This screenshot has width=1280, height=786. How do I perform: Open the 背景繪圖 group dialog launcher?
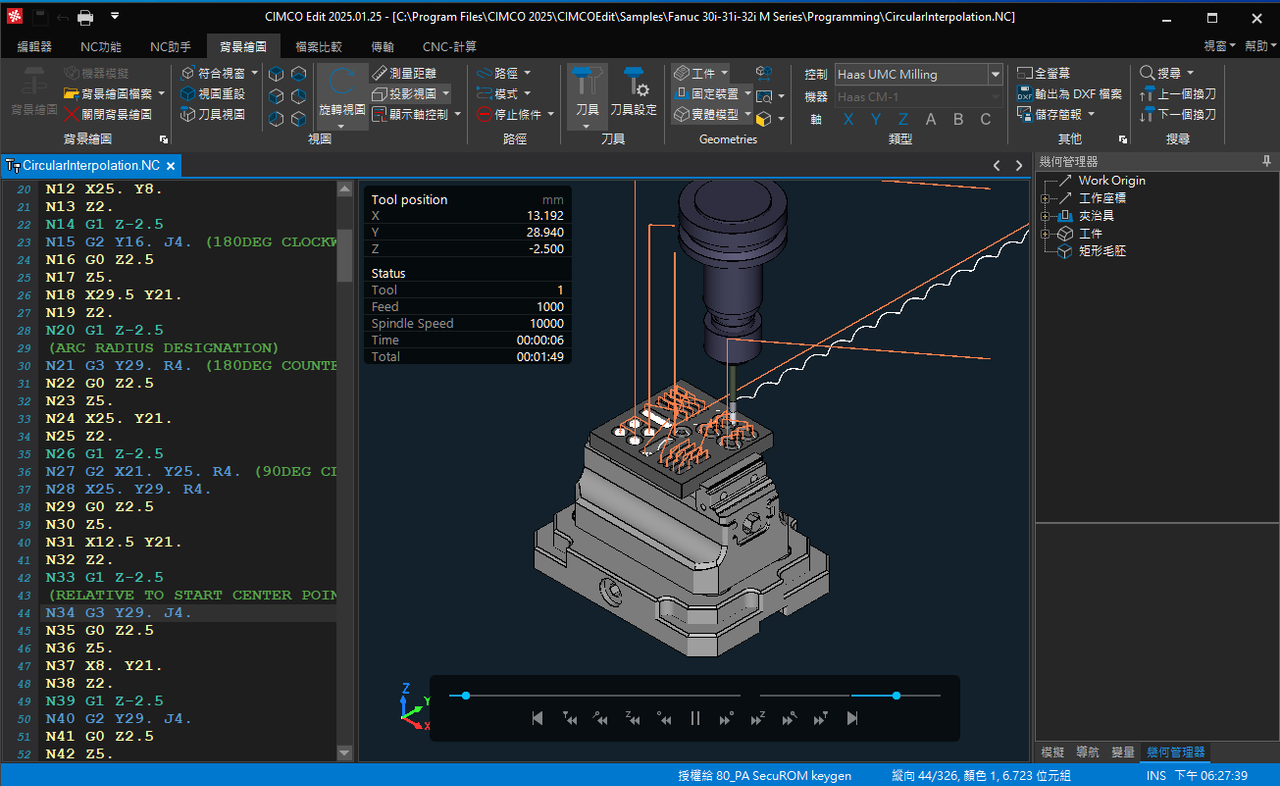[164, 140]
